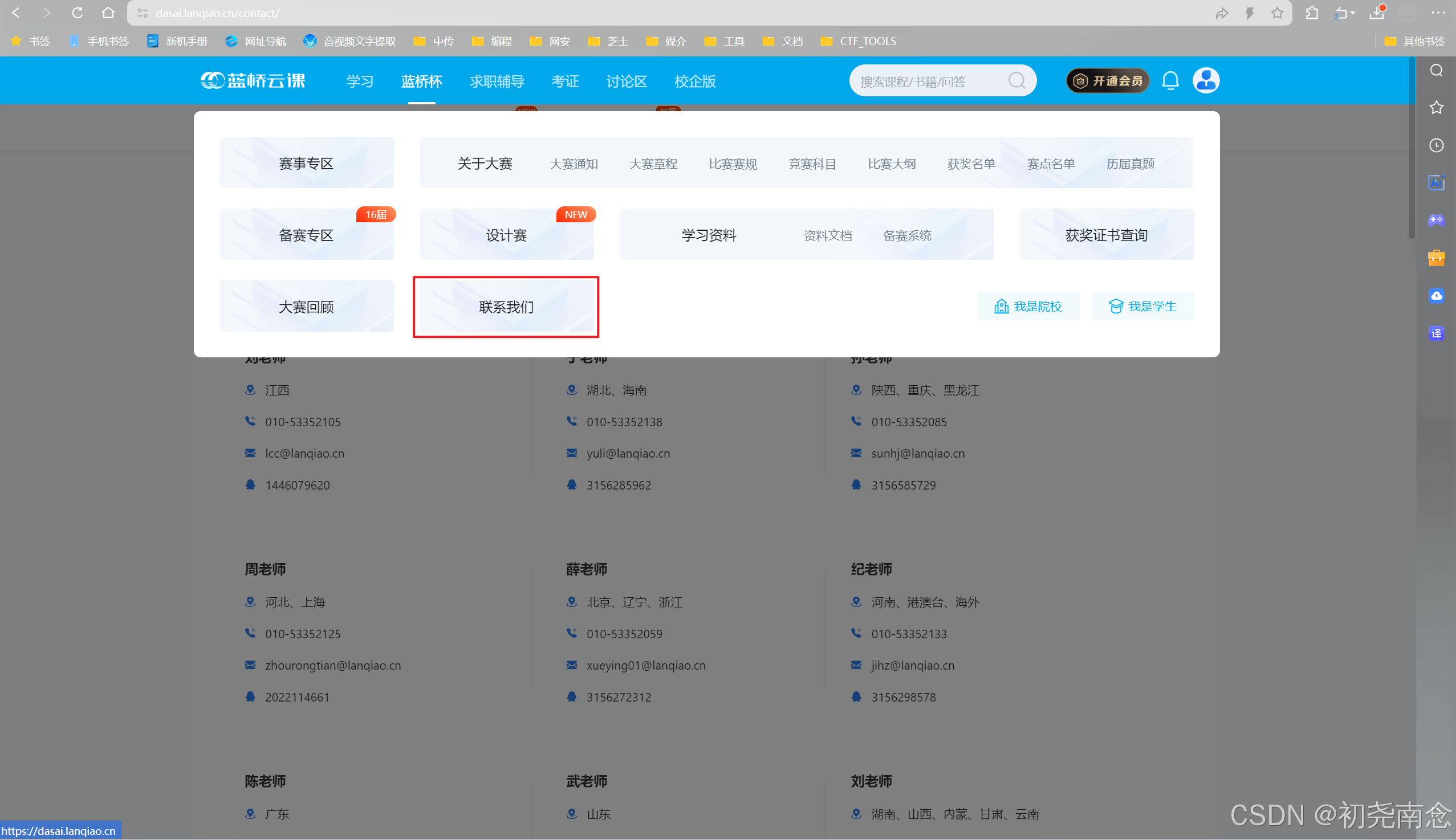This screenshot has width=1456, height=840.
Task: Click the browser reload icon
Action: point(78,13)
